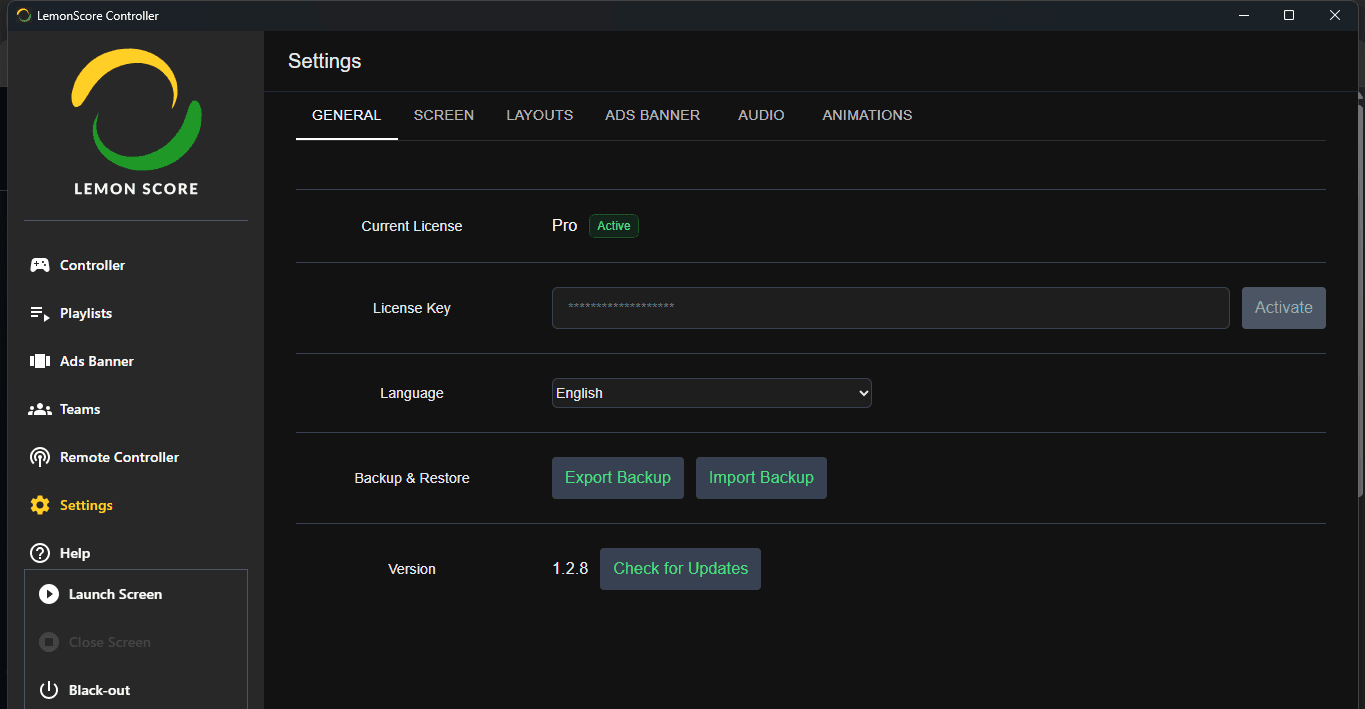Select the Teams people icon
1365x709 pixels.
[x=40, y=409]
